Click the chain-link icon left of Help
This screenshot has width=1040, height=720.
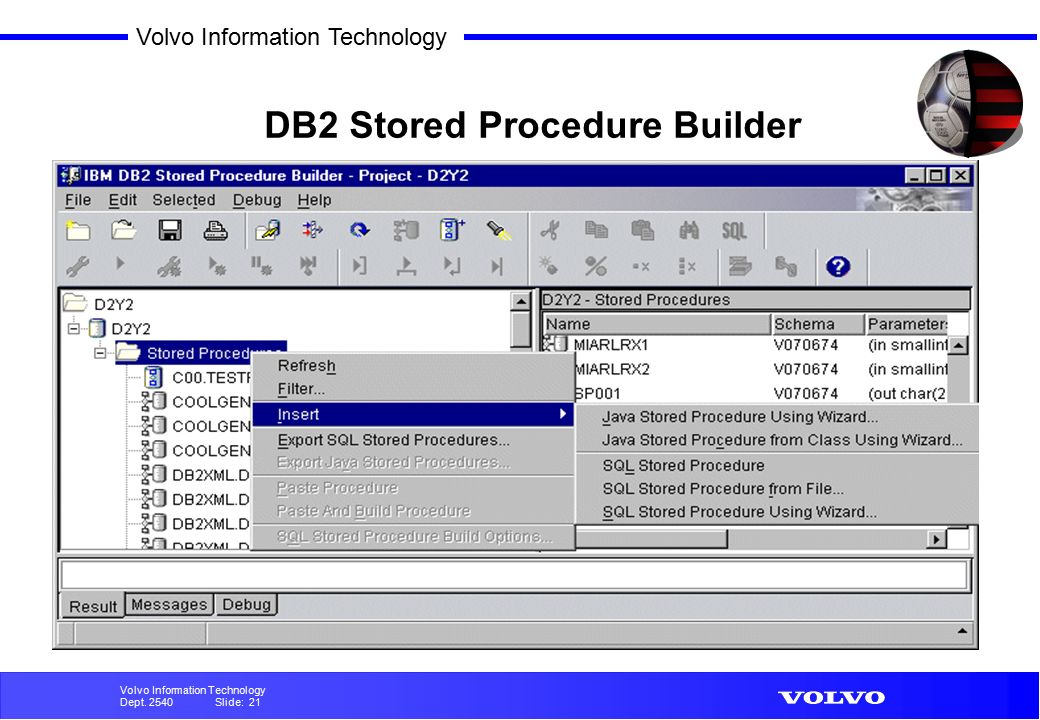[x=786, y=267]
